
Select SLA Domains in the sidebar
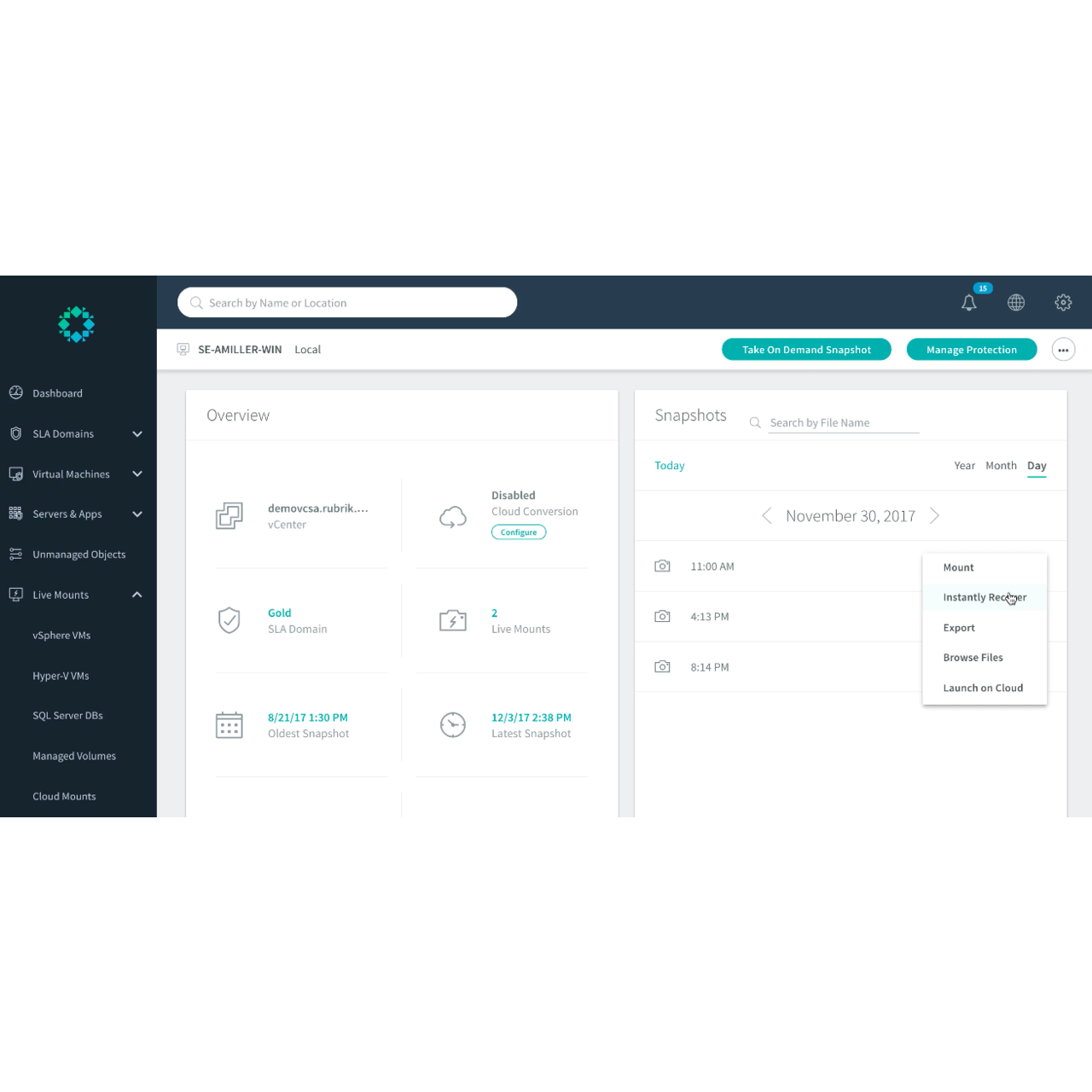tap(62, 433)
